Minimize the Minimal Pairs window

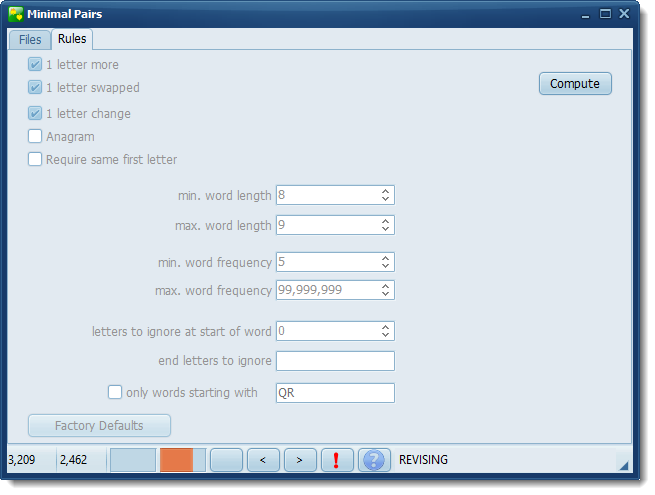pyautogui.click(x=585, y=15)
